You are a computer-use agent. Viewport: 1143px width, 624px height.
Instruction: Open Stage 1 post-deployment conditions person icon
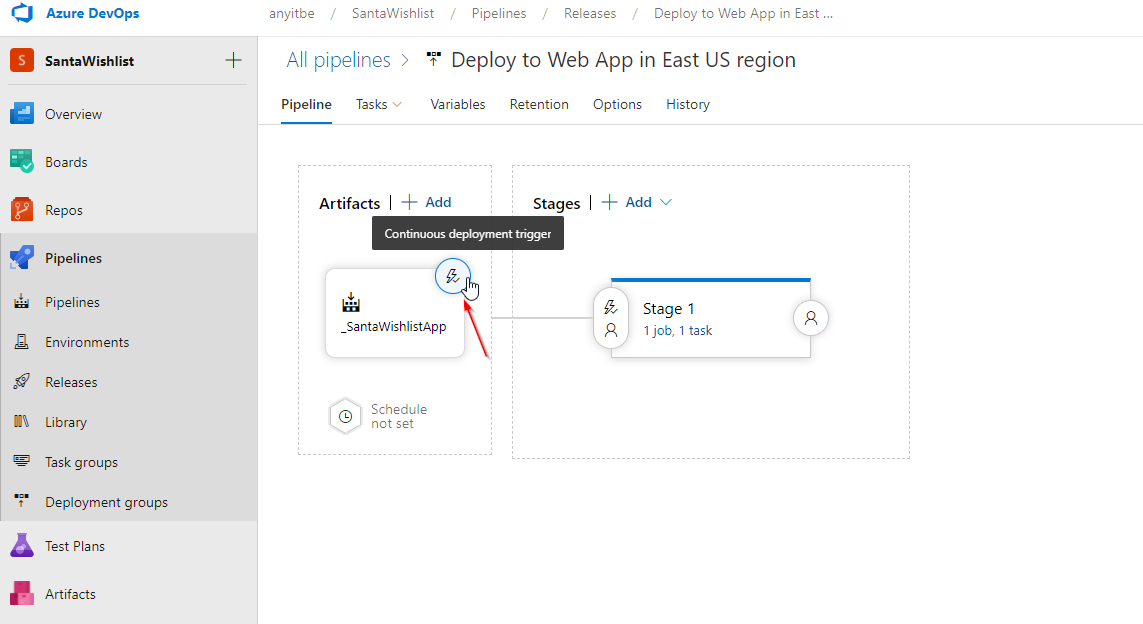(x=811, y=319)
